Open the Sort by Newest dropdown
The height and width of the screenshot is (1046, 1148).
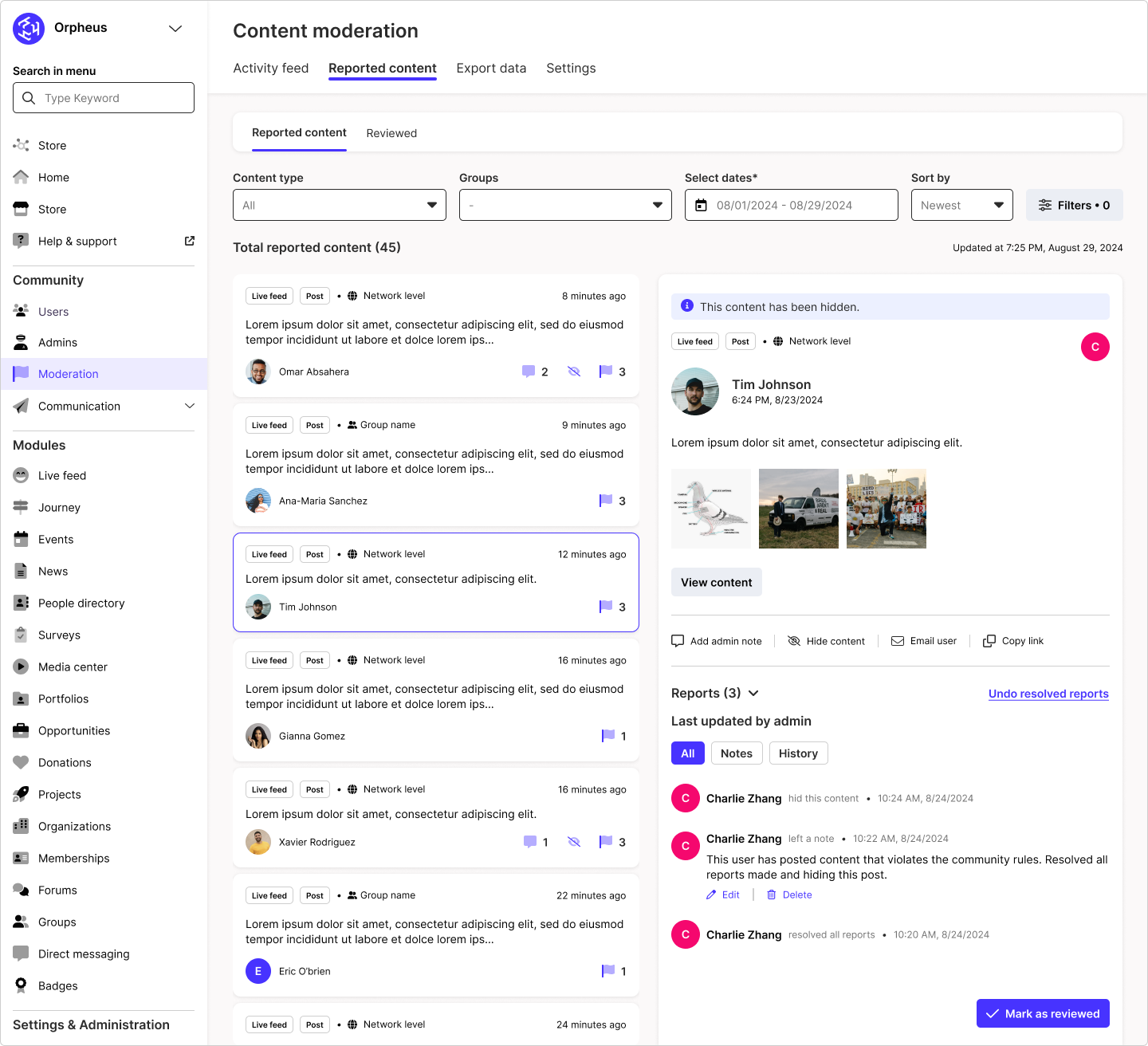tap(962, 205)
